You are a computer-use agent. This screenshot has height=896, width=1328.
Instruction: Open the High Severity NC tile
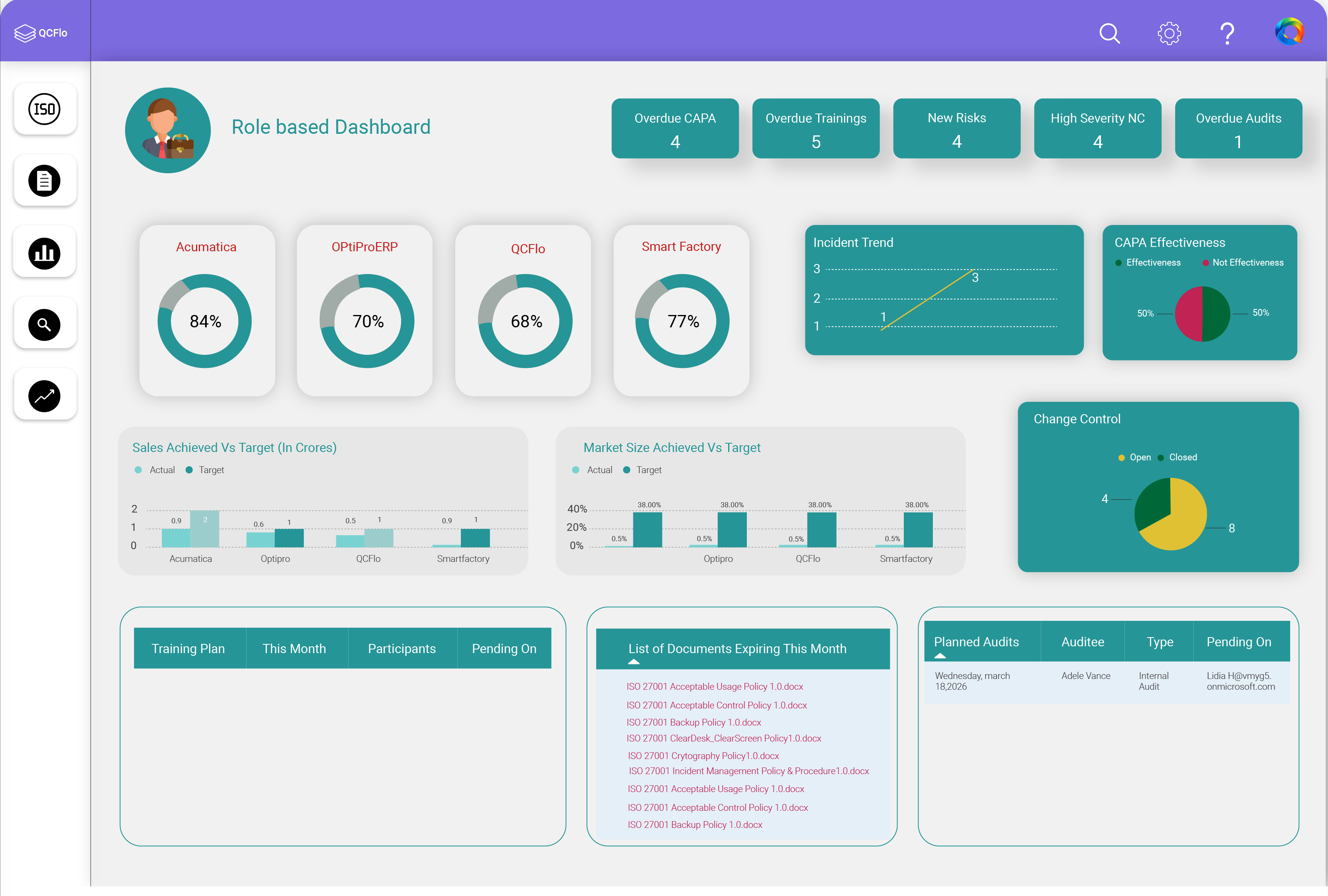[x=1098, y=129]
